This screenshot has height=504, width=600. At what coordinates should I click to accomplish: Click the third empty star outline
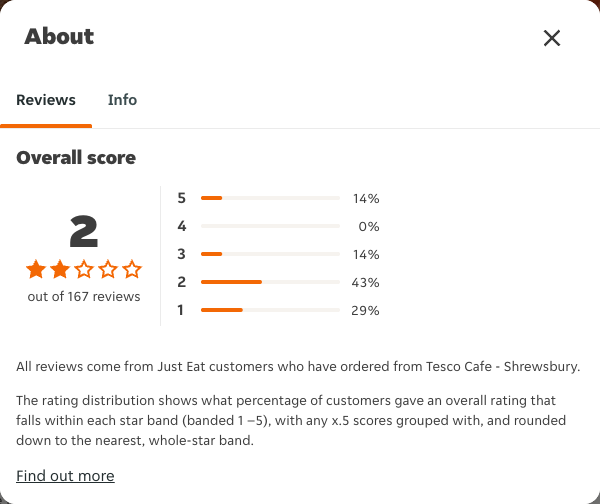tap(84, 269)
